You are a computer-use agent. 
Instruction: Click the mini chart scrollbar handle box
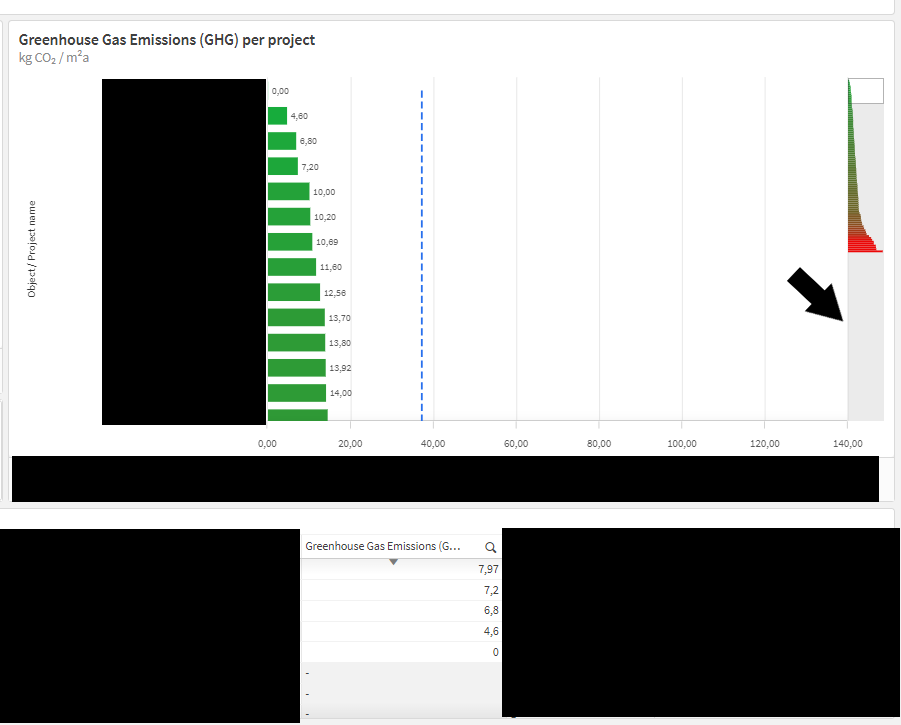tap(866, 91)
